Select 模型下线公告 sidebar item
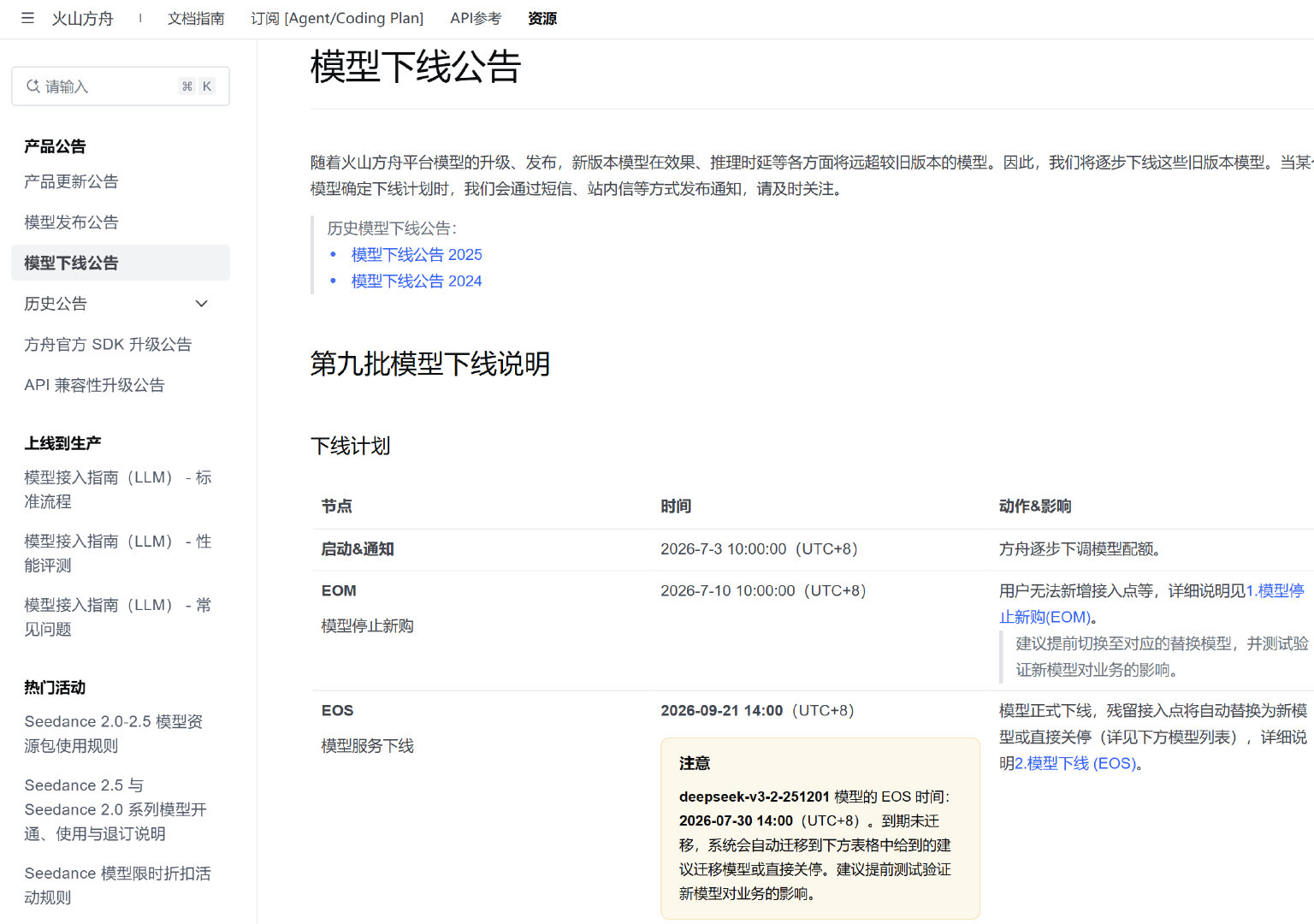The image size is (1314, 924). [121, 263]
